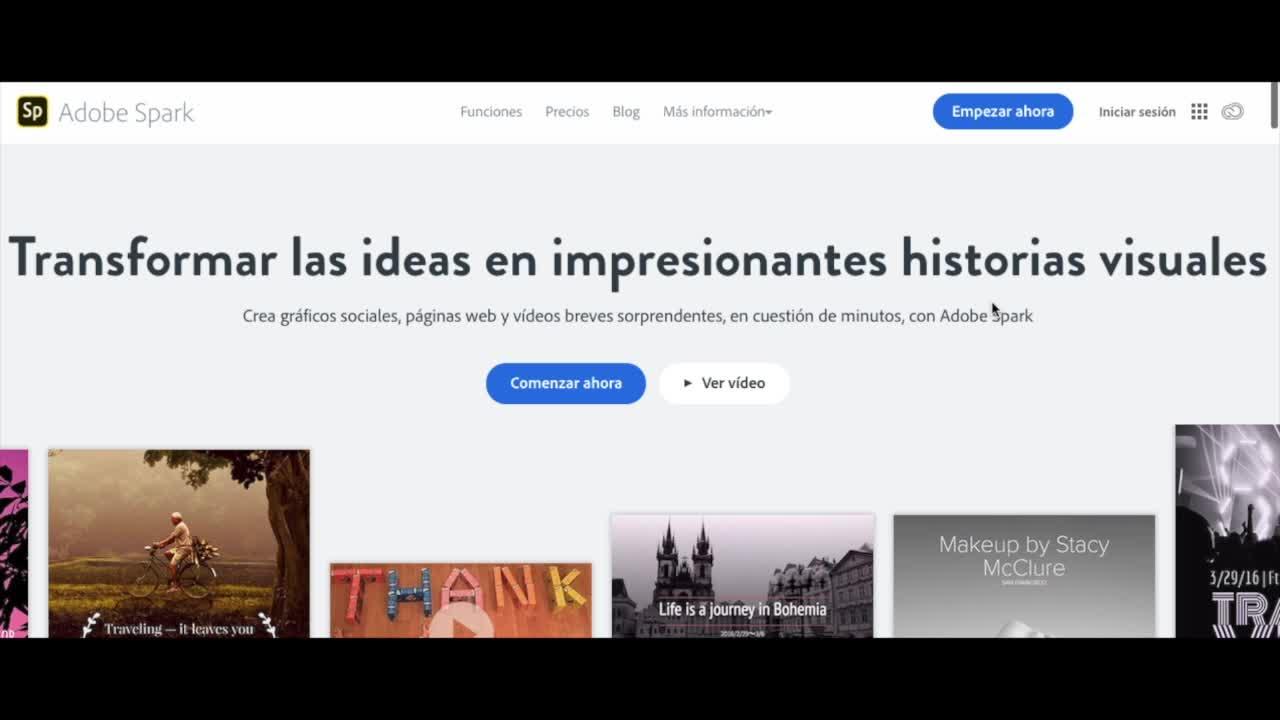Play the Ver vídeo button
Image resolution: width=1280 pixels, height=720 pixels.
pyautogui.click(x=724, y=383)
